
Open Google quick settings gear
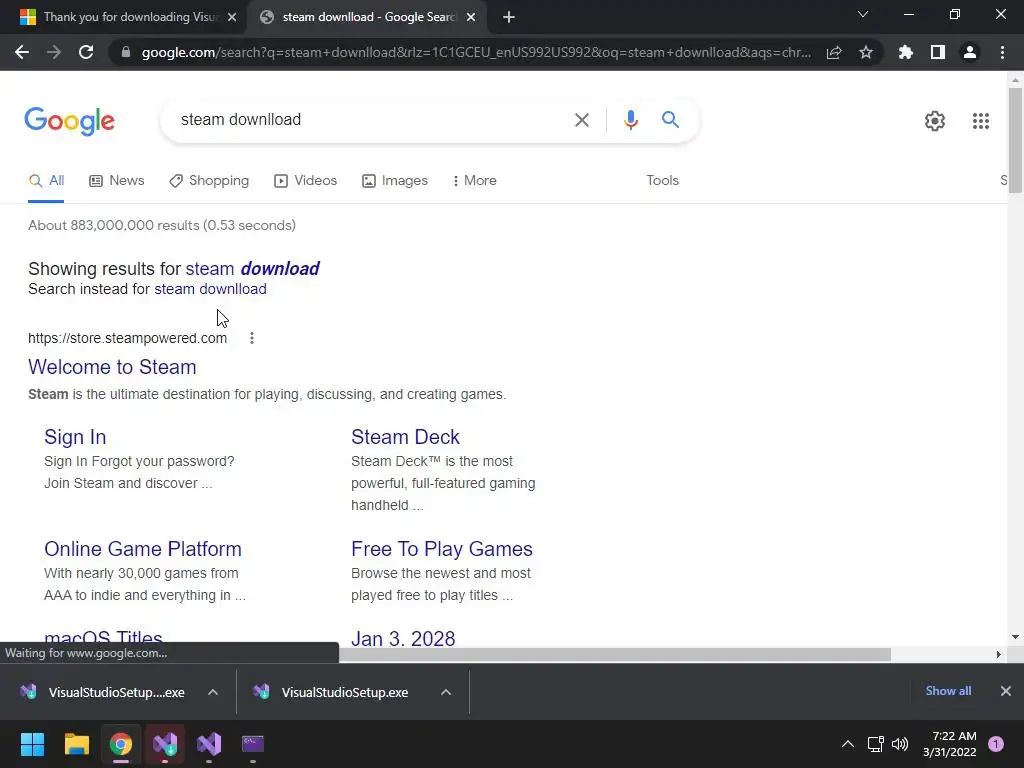tap(935, 121)
